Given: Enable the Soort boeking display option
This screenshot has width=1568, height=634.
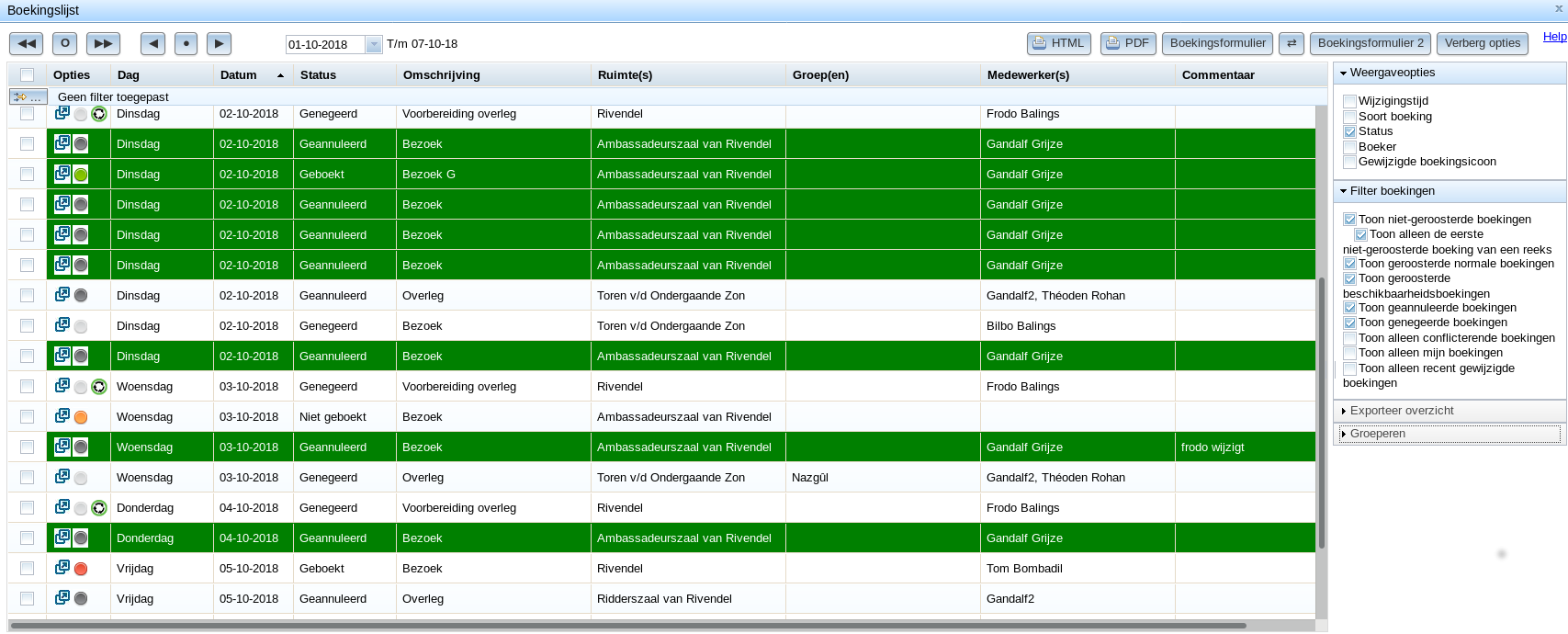Looking at the screenshot, I should pos(1349,117).
